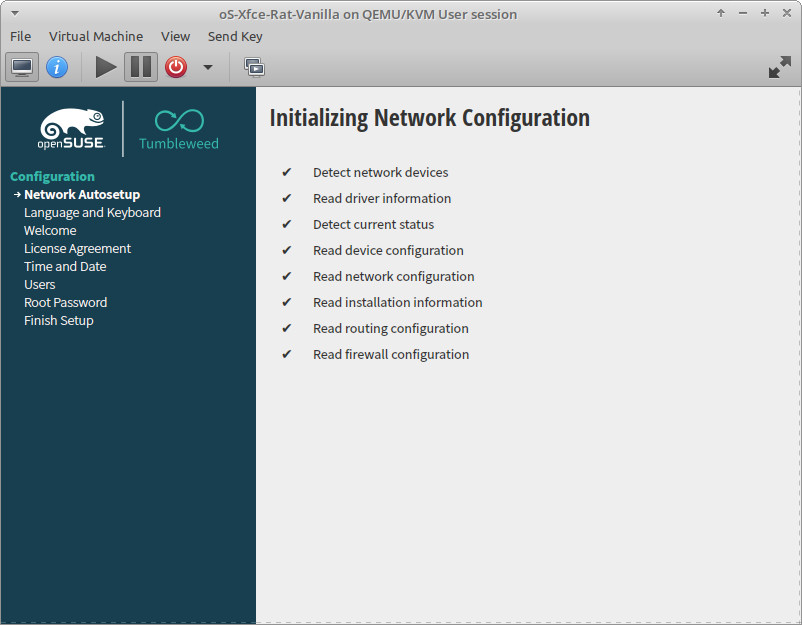Click the openSUSE chameleon logo
The height and width of the screenshot is (625, 802).
click(72, 128)
